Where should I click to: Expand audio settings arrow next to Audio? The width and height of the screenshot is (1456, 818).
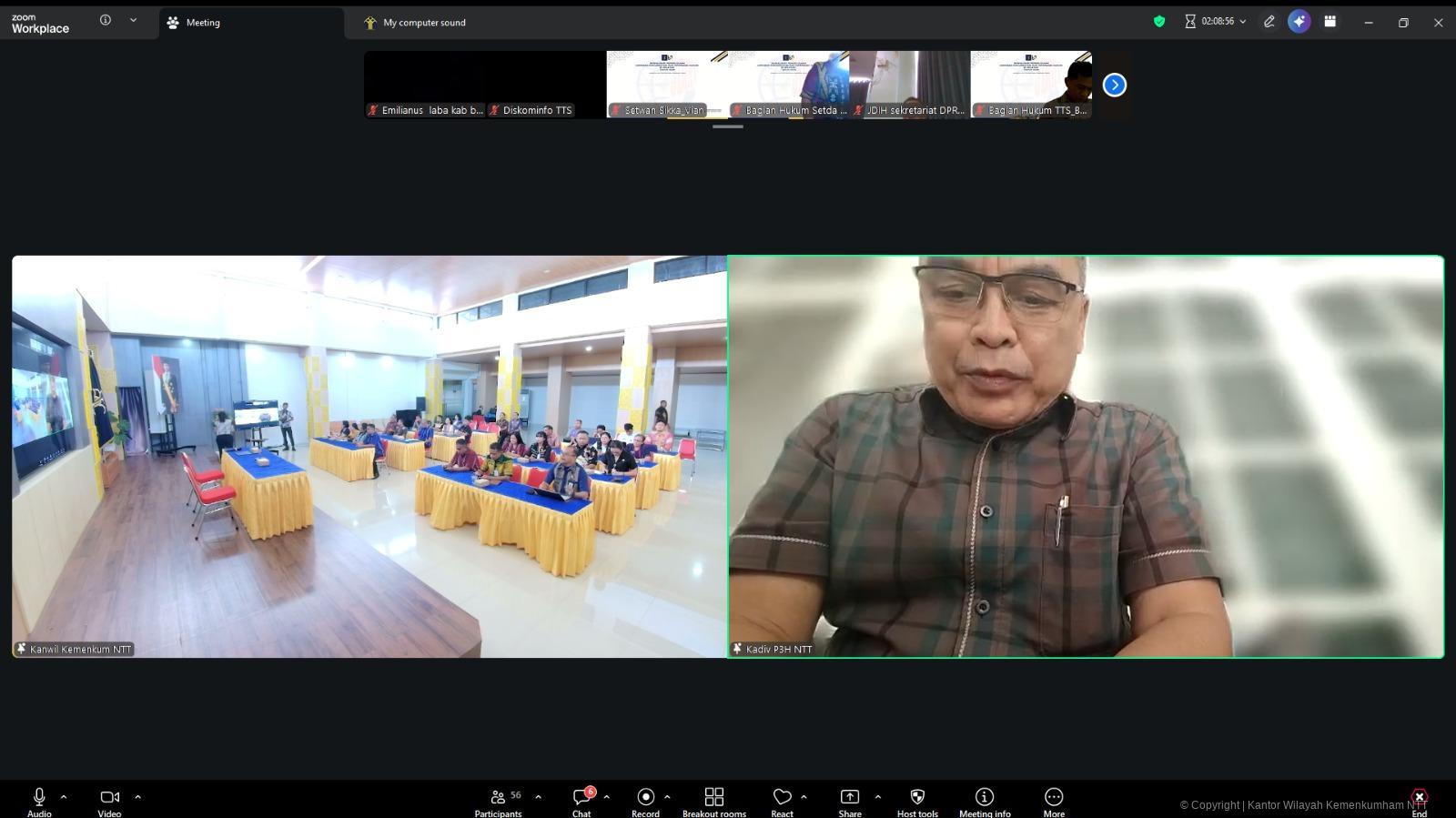pos(64,797)
